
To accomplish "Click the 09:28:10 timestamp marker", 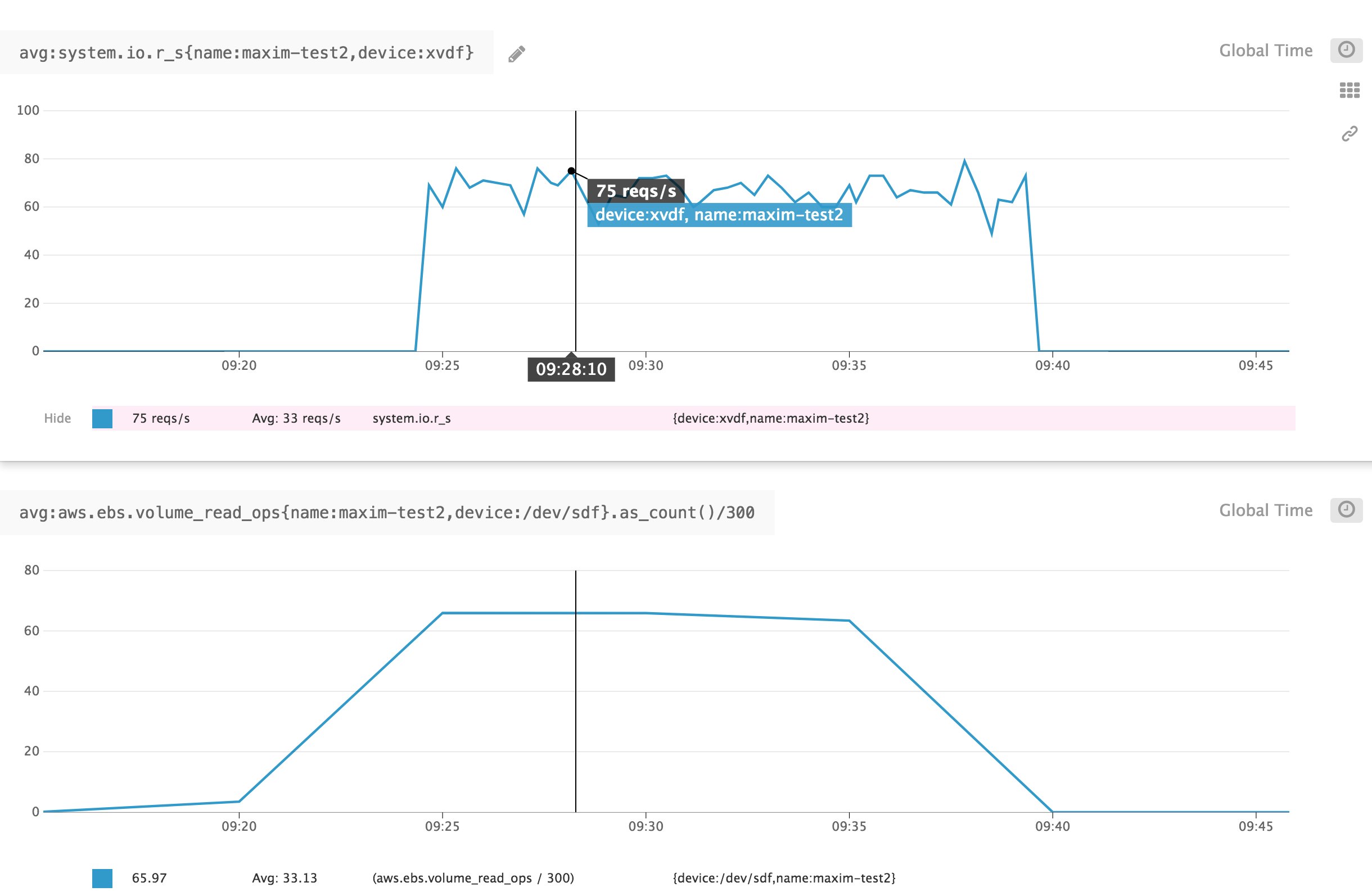I will point(571,369).
